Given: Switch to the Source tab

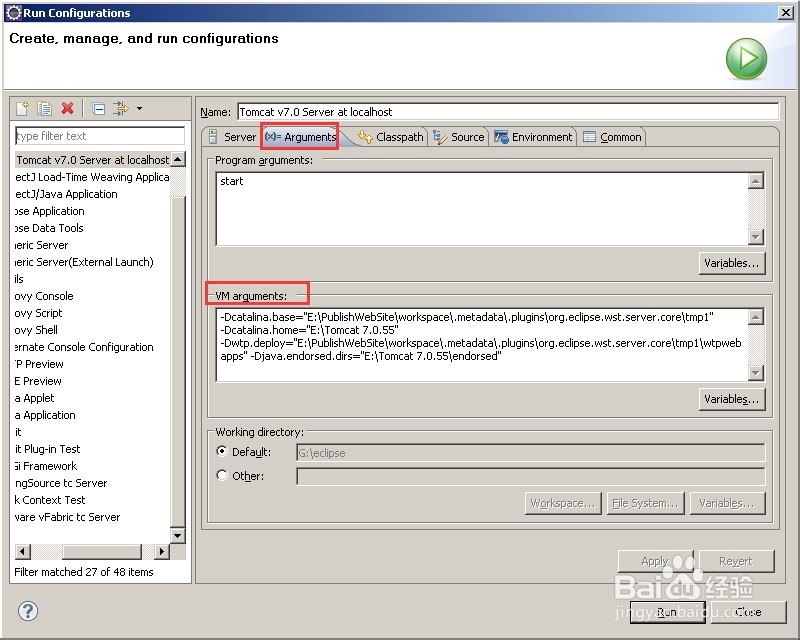Looking at the screenshot, I should pyautogui.click(x=459, y=137).
